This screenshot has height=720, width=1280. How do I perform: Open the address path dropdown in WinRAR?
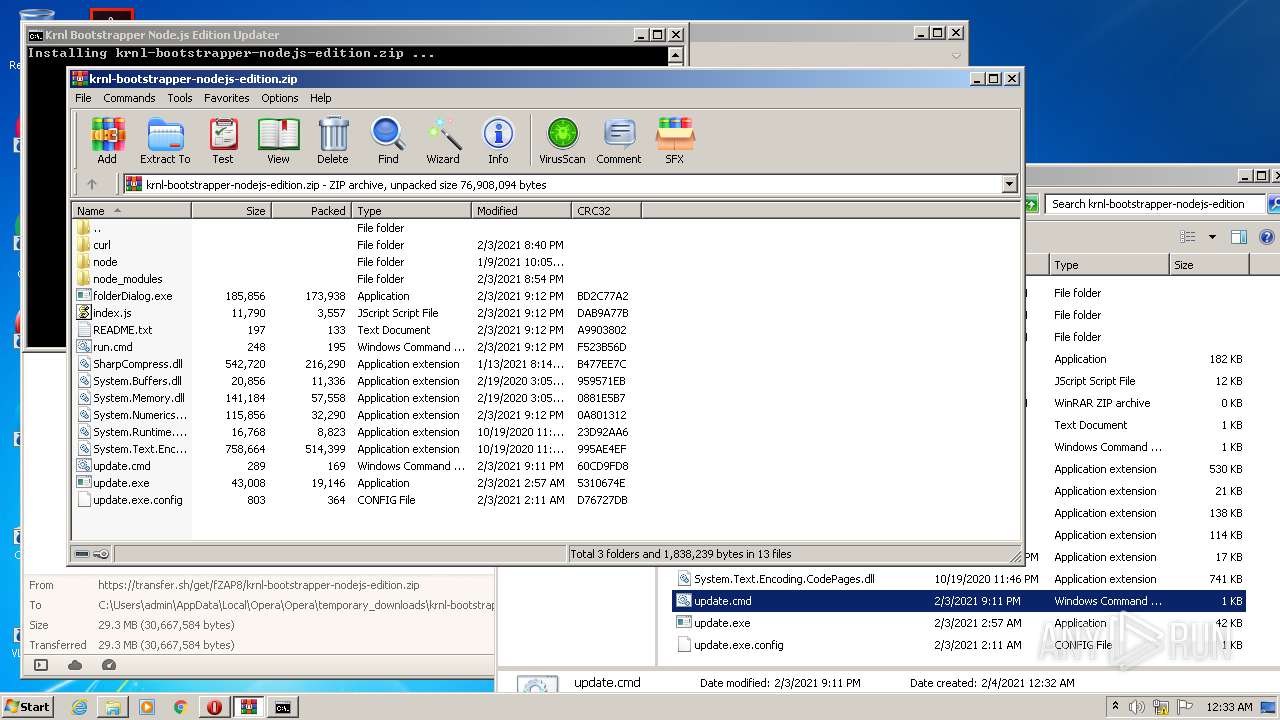pos(1009,184)
